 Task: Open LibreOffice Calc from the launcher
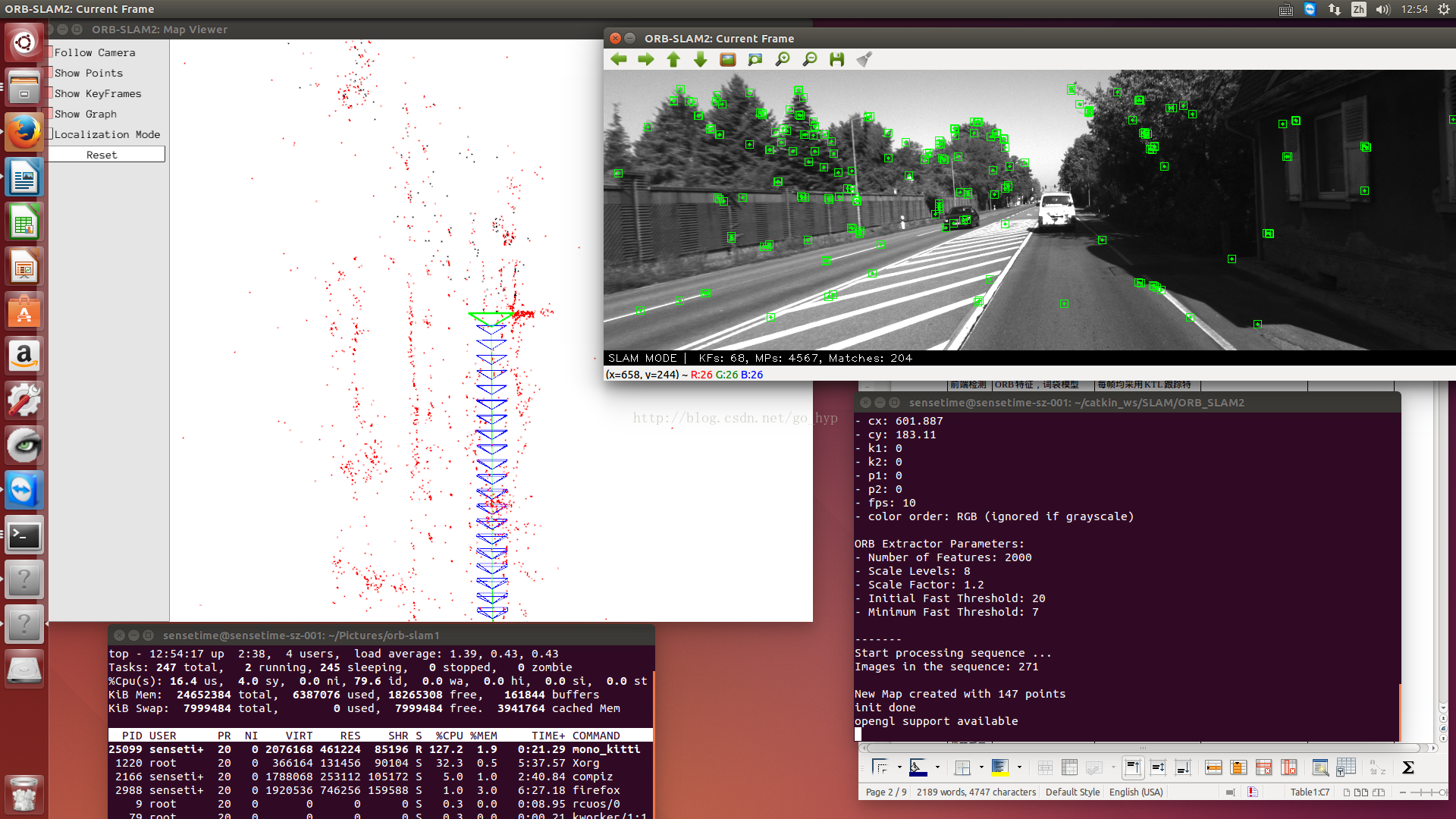24,222
